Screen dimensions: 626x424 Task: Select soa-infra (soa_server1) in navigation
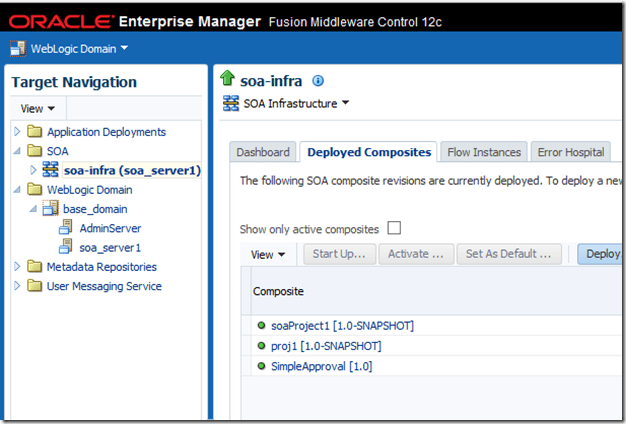coord(132,170)
